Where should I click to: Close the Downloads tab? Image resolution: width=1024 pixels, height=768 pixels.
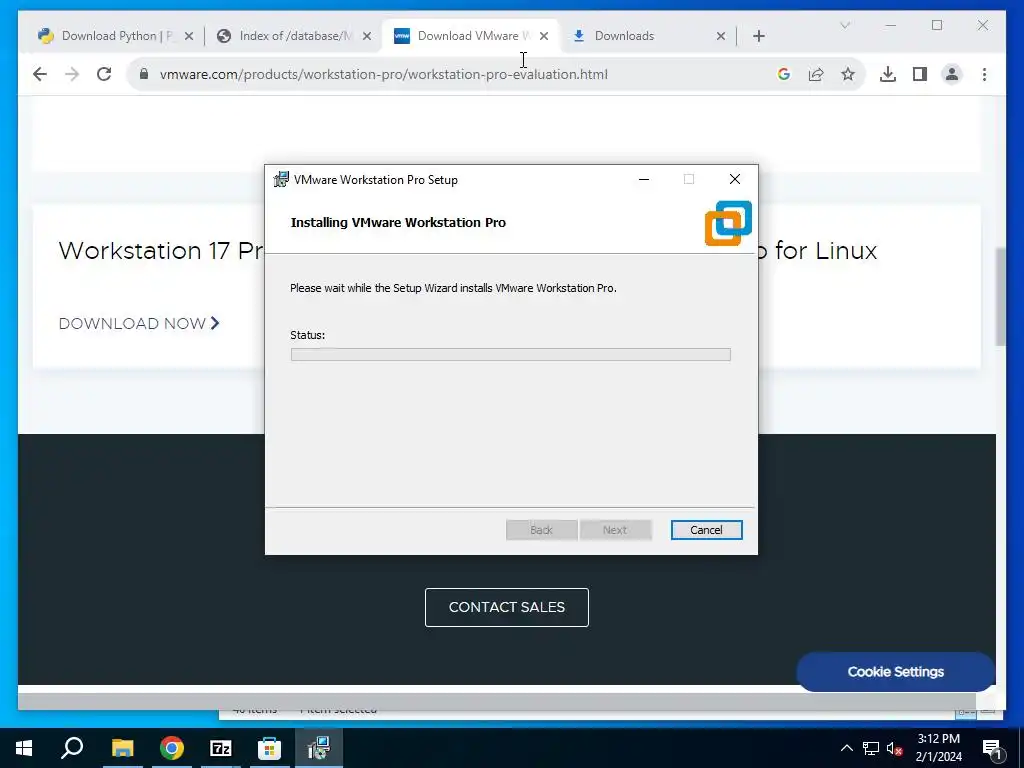click(721, 36)
